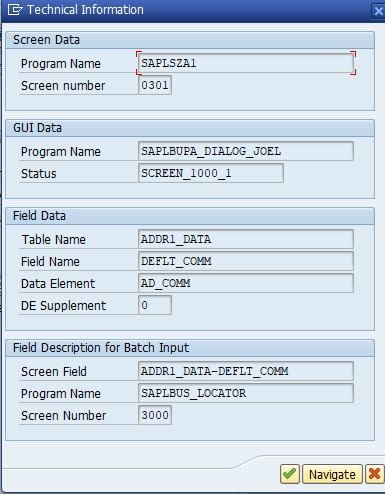This screenshot has height=494, width=385.
Task: Click the GUI Data group header
Action: [190, 128]
